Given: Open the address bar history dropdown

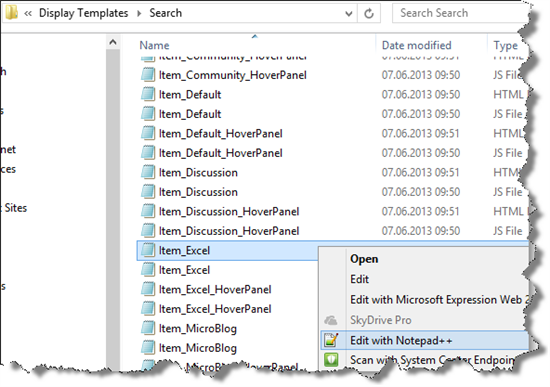Looking at the screenshot, I should [x=348, y=14].
